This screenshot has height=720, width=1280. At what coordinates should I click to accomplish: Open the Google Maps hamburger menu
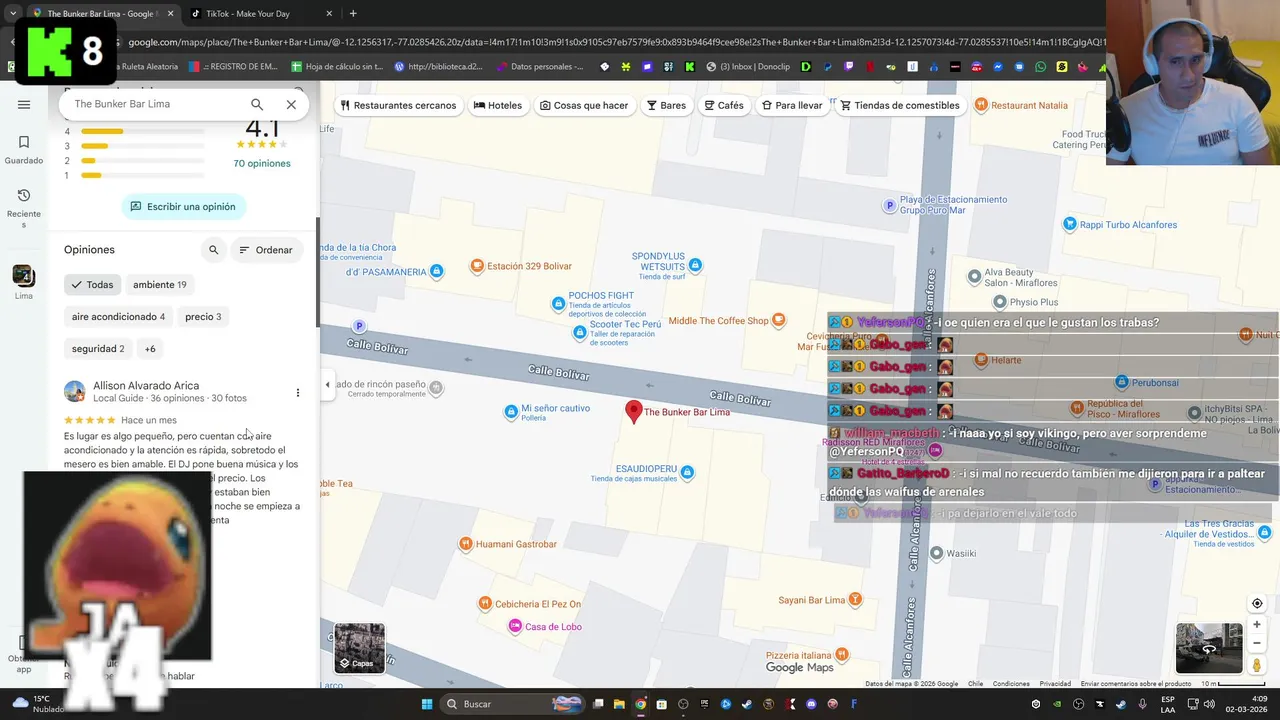pyautogui.click(x=24, y=104)
